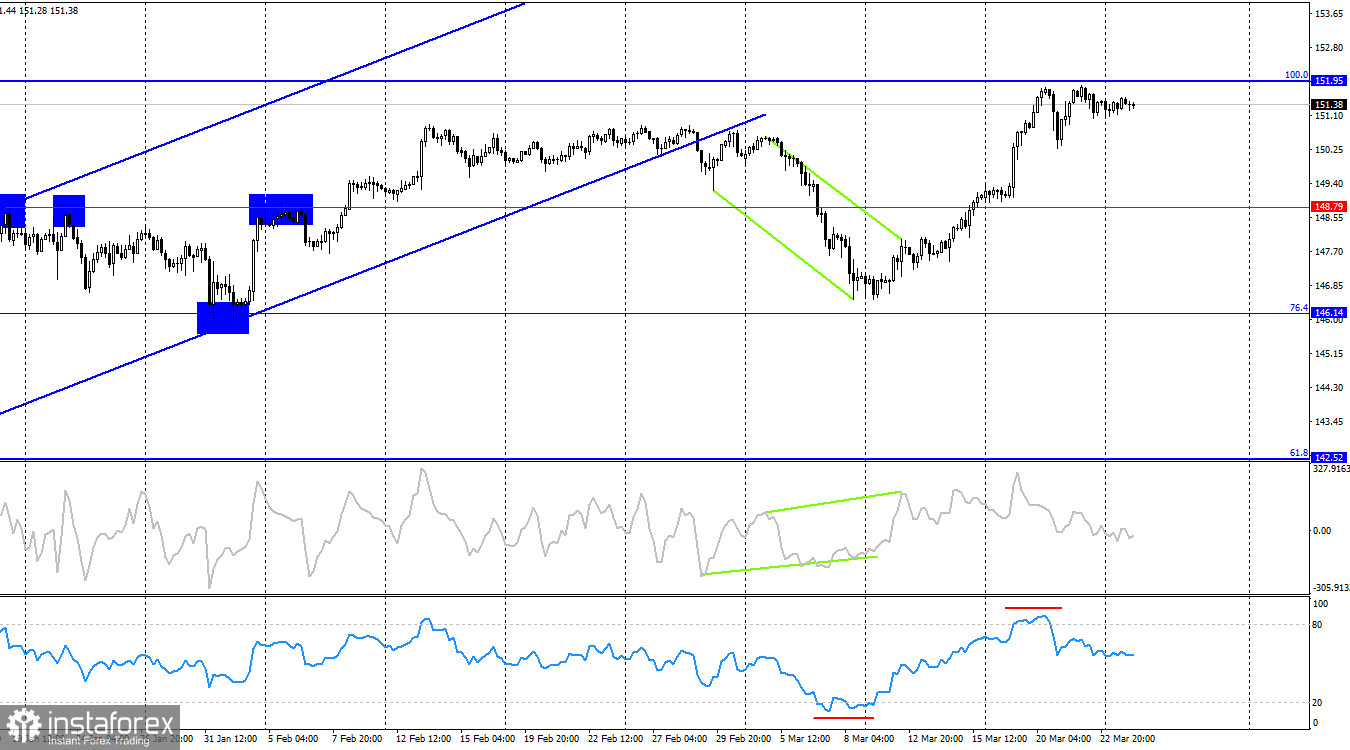Click the 146.14 blue level label
This screenshot has height=750, width=1350.
pyautogui.click(x=1328, y=312)
